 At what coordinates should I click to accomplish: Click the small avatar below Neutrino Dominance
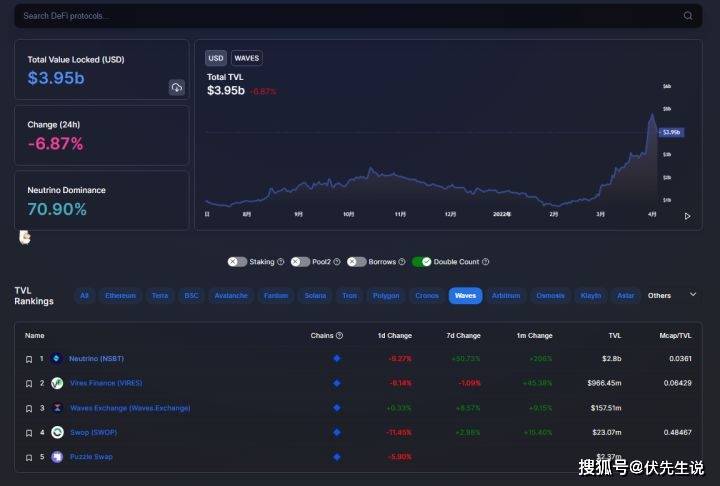tap(25, 237)
